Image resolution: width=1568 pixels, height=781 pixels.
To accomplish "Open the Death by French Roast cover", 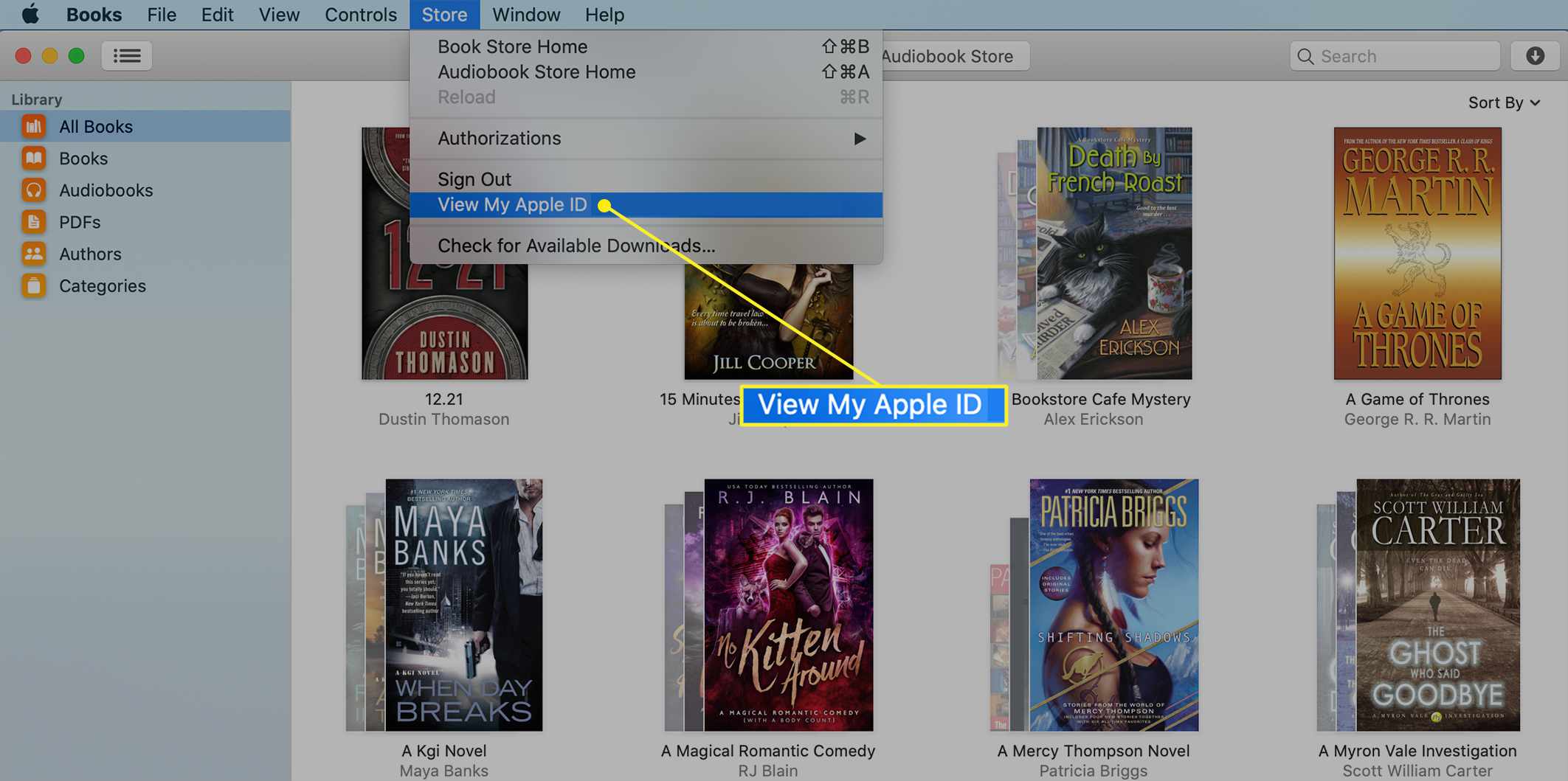I will (1113, 253).
